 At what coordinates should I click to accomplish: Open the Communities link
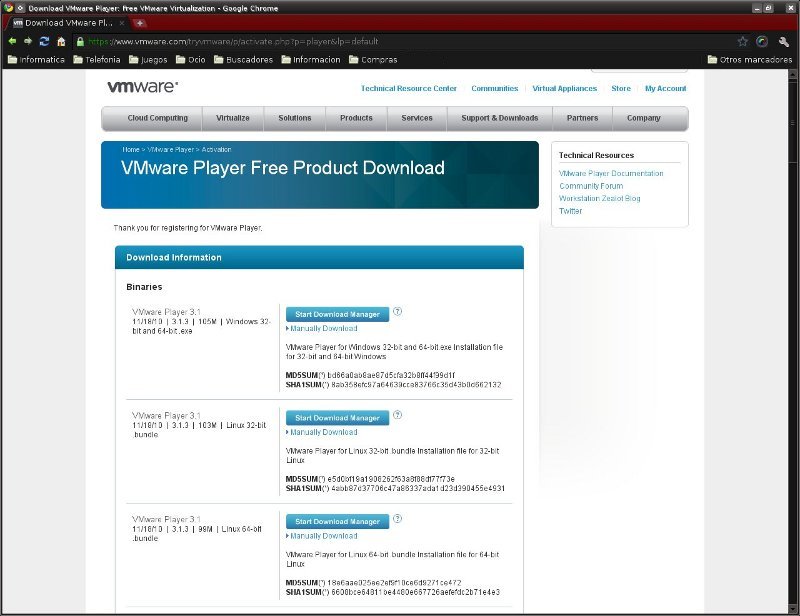(494, 88)
